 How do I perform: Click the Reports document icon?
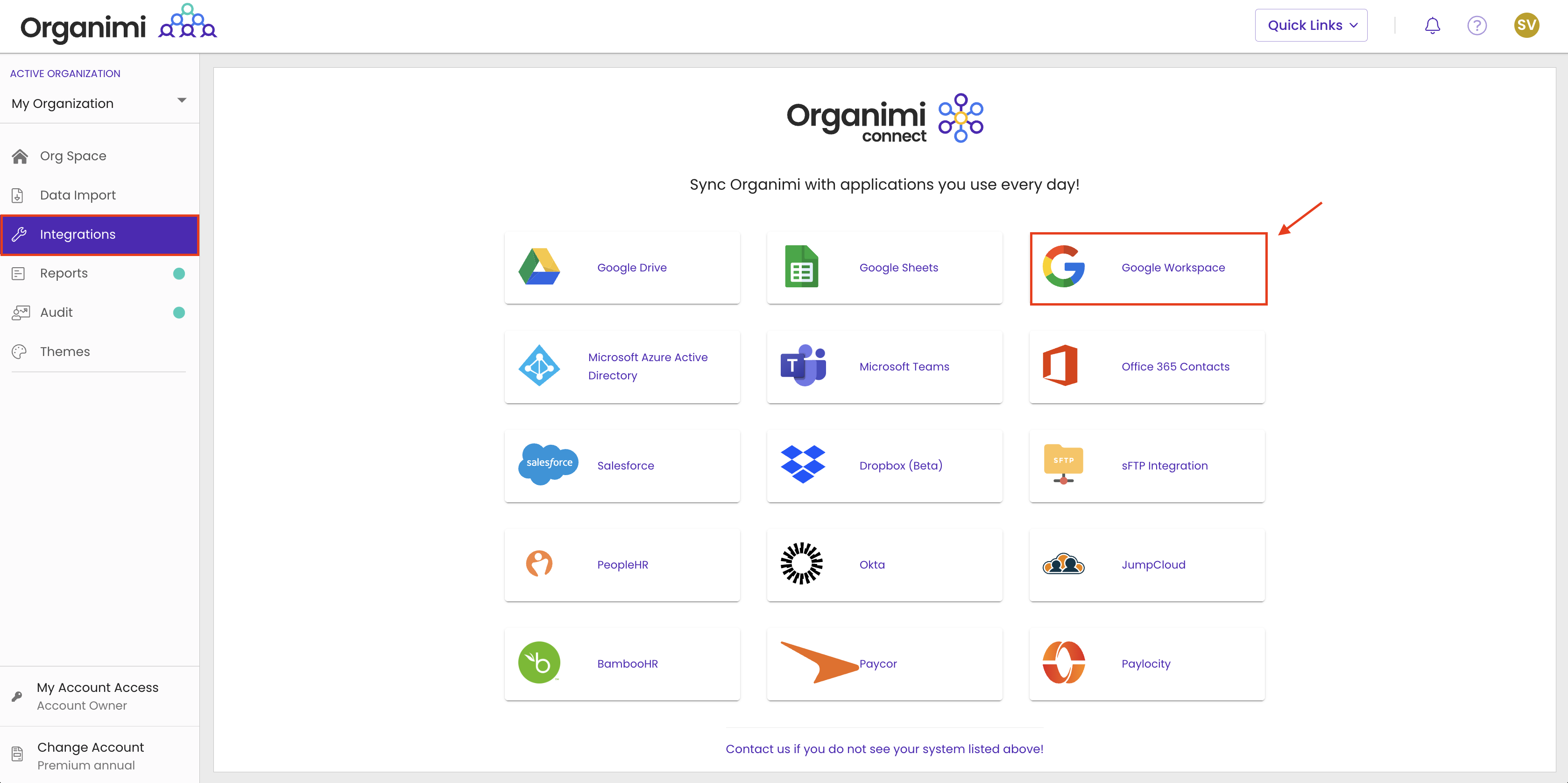click(x=18, y=273)
